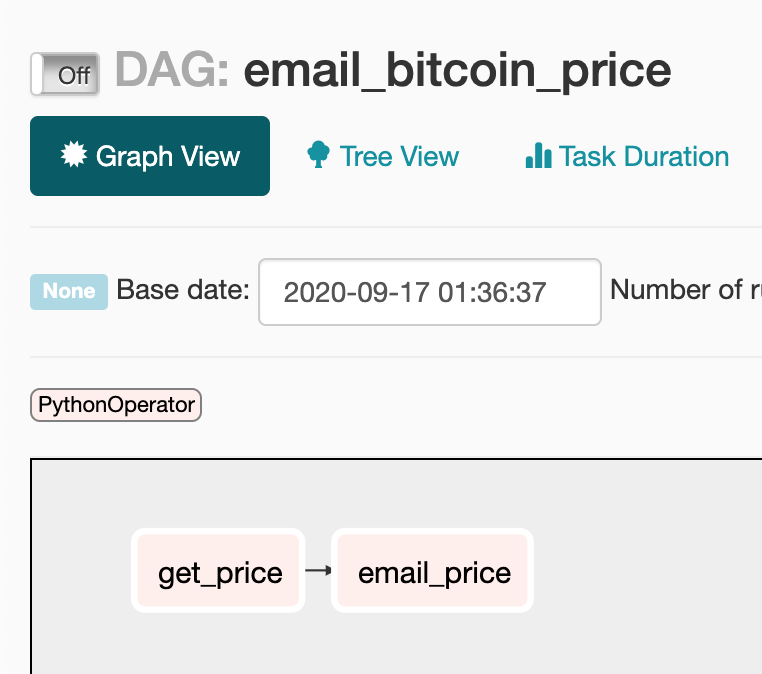Click the Base date label text
This screenshot has height=674, width=762.
click(x=183, y=290)
